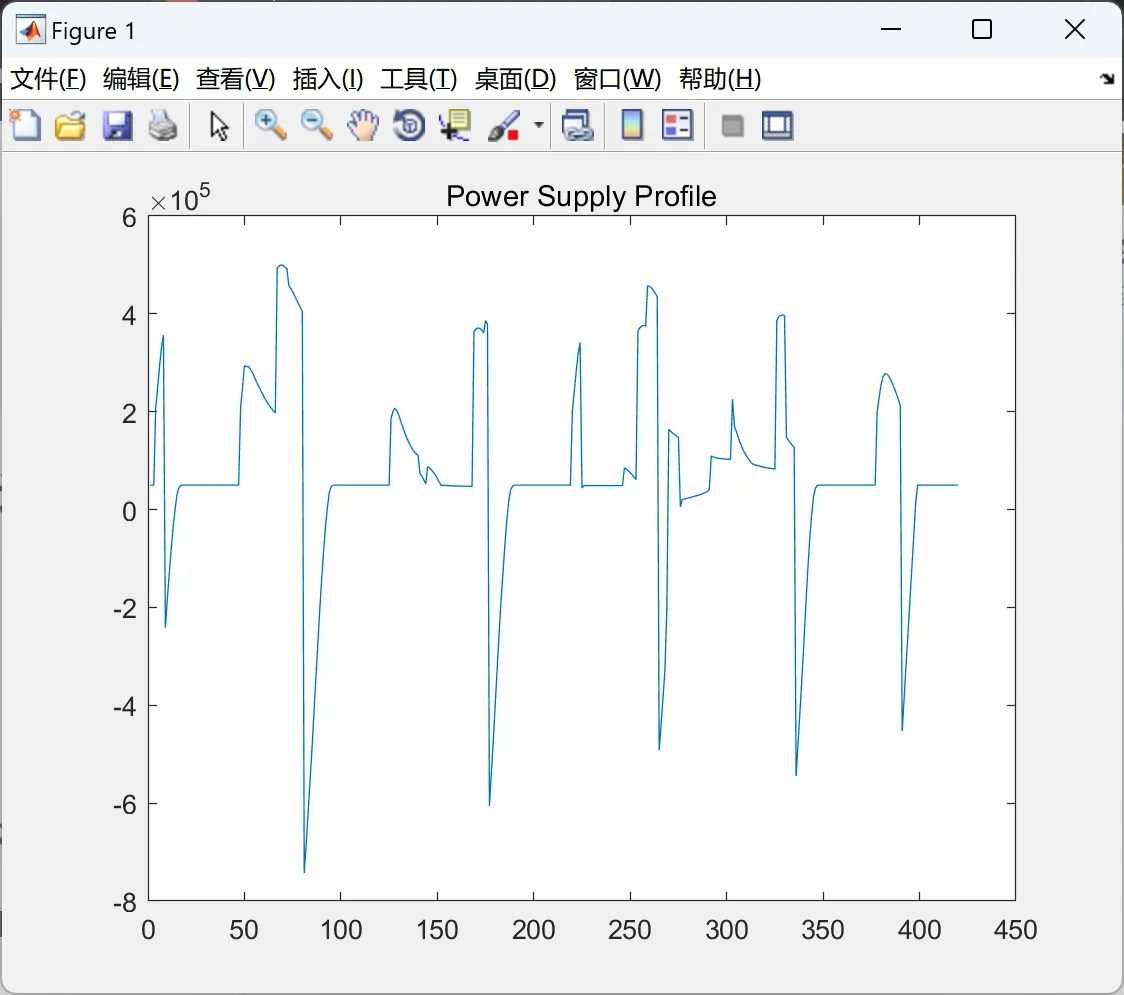The width and height of the screenshot is (1124, 995).
Task: Open the 窗口(W) menu
Action: (x=617, y=79)
